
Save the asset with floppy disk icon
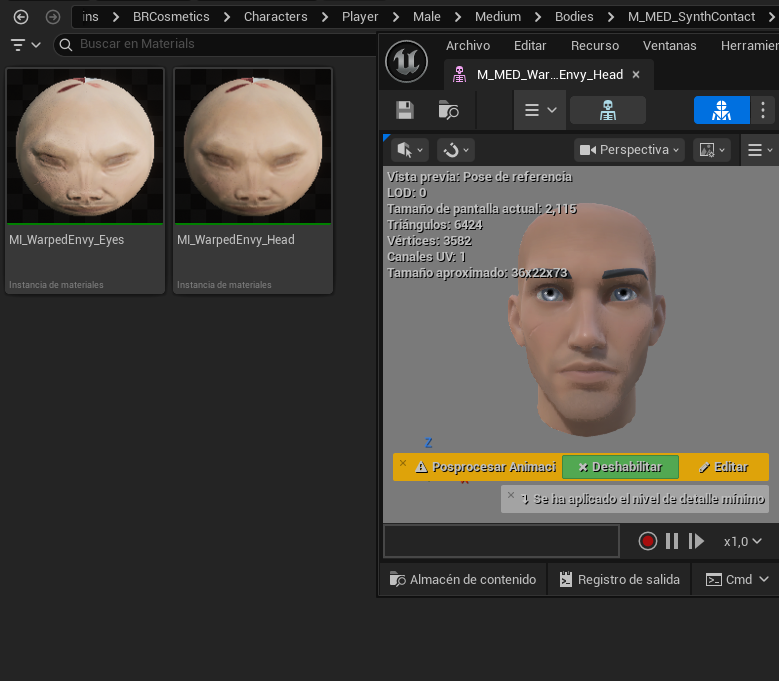tap(405, 110)
